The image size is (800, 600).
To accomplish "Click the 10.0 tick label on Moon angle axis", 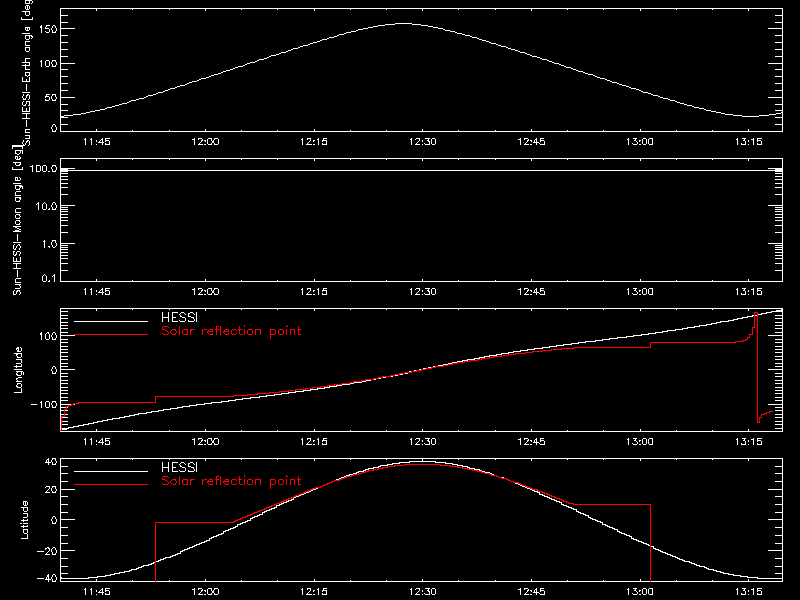I will (46, 206).
